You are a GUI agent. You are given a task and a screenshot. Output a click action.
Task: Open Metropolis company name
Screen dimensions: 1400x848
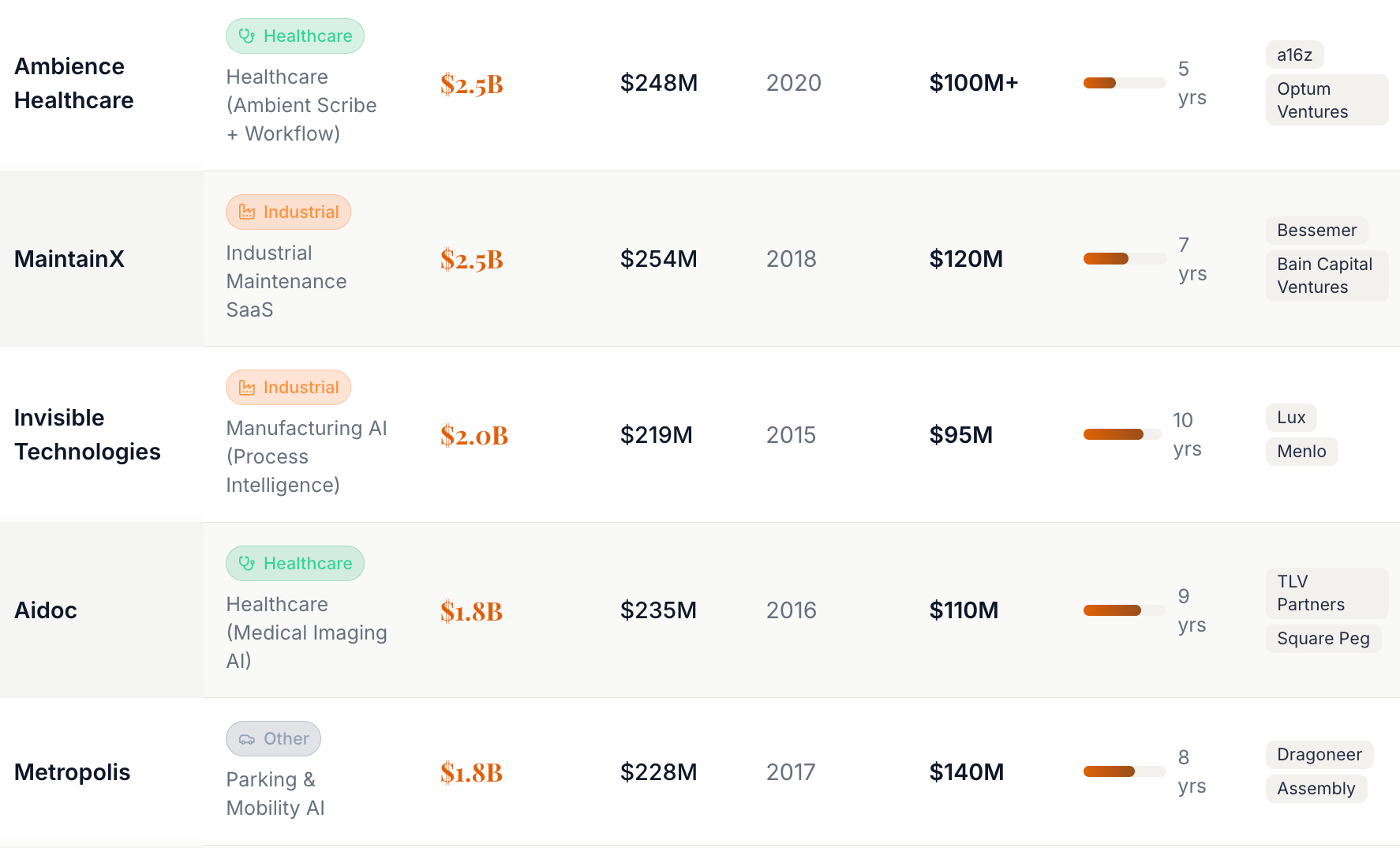tap(73, 772)
